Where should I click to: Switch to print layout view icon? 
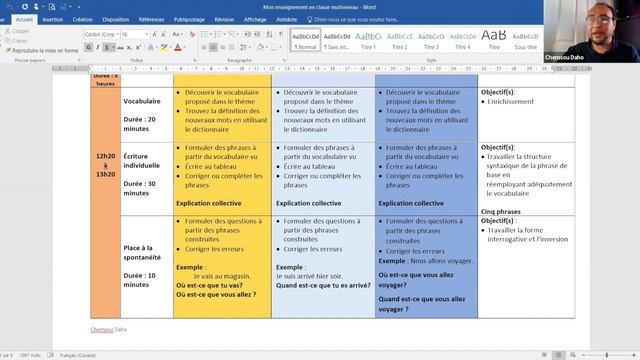coord(558,355)
